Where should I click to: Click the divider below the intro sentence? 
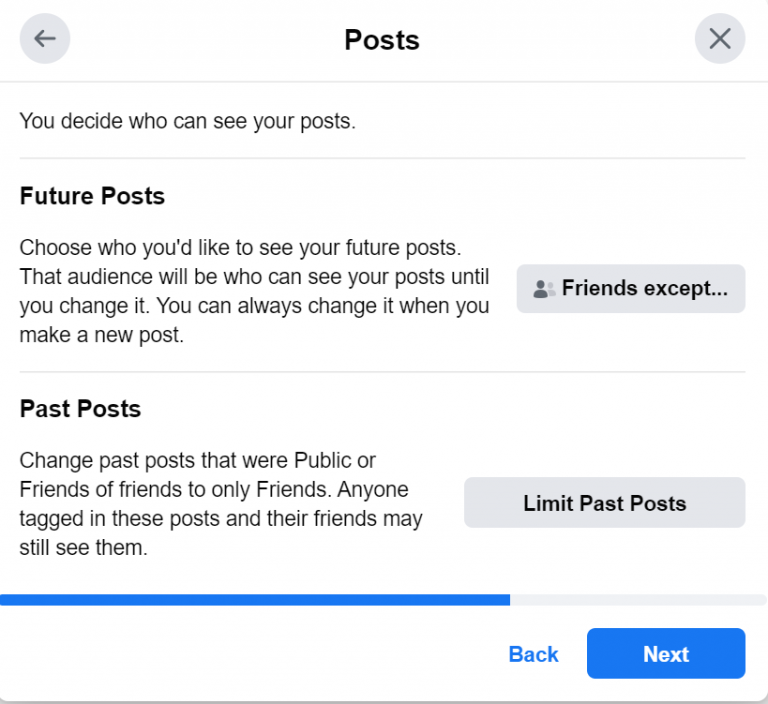tap(382, 158)
